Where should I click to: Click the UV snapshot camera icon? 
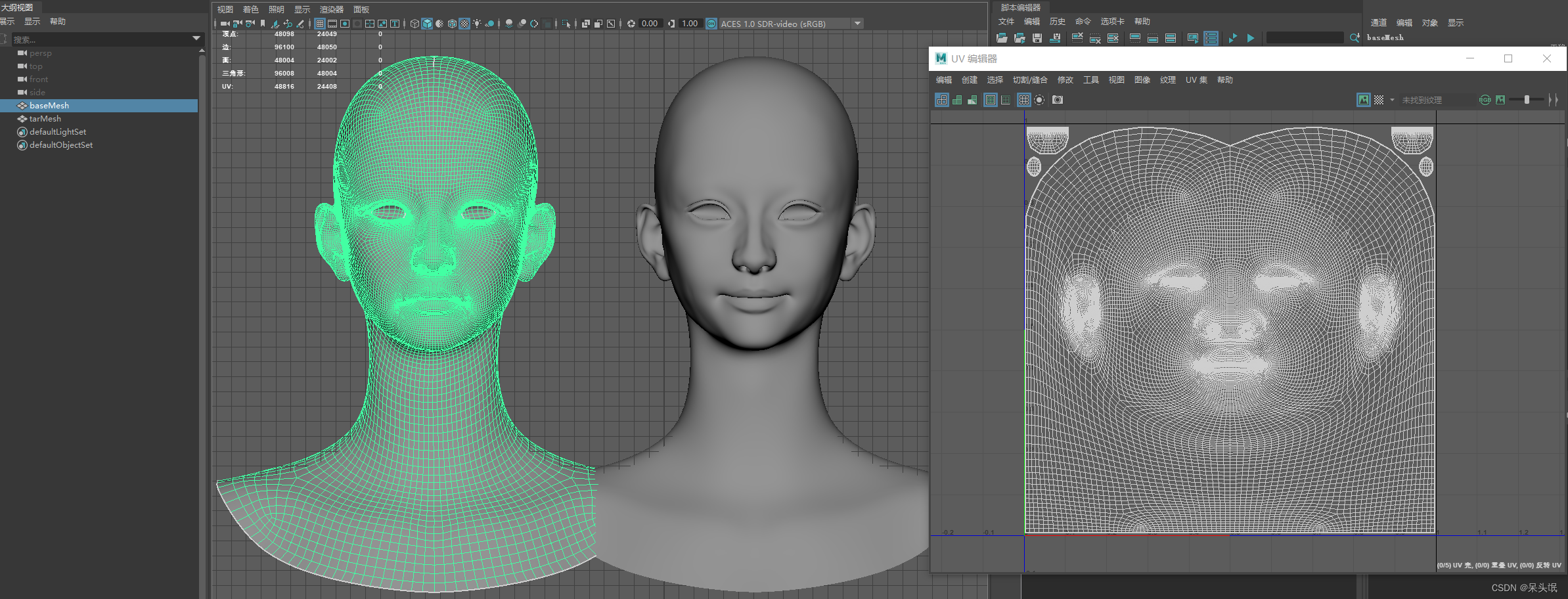coord(1057,100)
